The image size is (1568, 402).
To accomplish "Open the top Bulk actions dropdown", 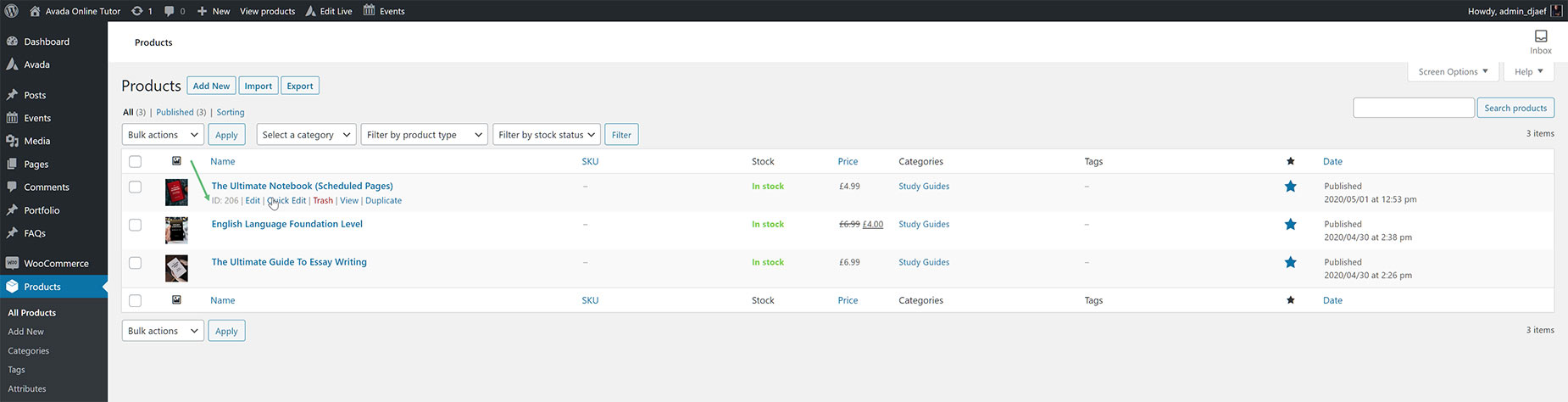I will pos(163,135).
